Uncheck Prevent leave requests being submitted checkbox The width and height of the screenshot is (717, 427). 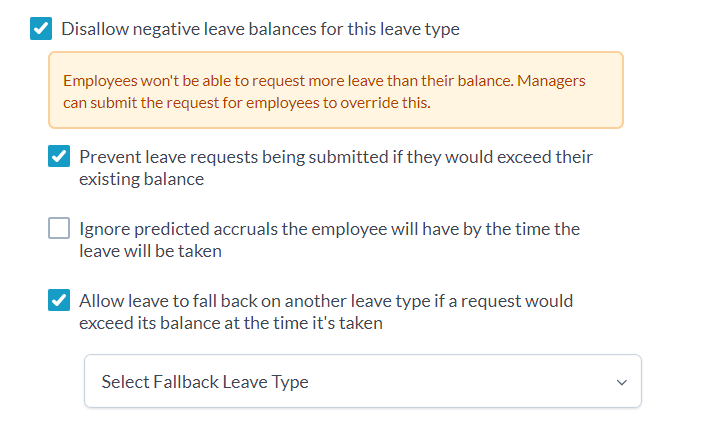point(59,157)
